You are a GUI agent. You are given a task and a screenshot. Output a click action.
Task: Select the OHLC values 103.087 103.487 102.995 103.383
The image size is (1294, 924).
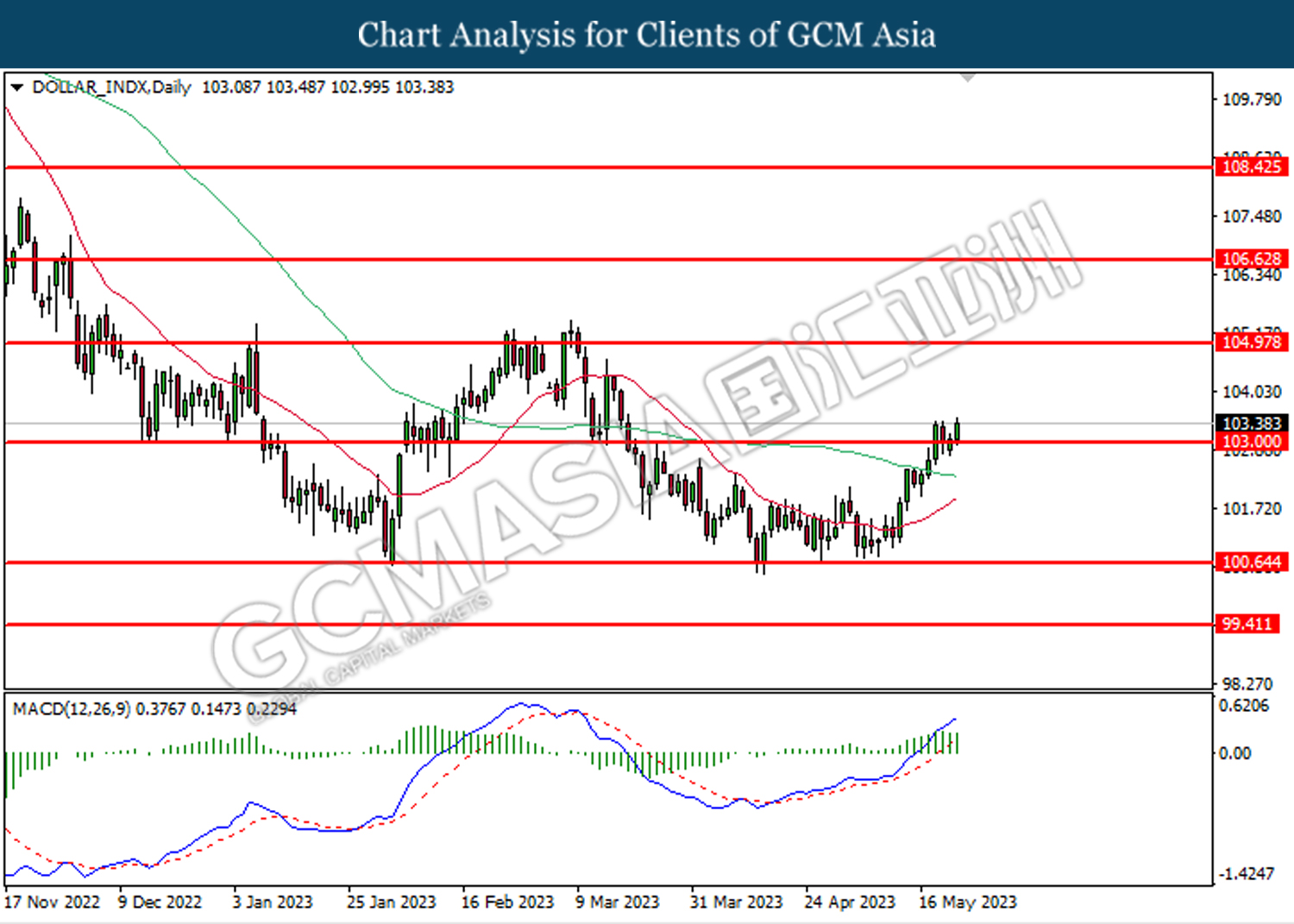328,87
